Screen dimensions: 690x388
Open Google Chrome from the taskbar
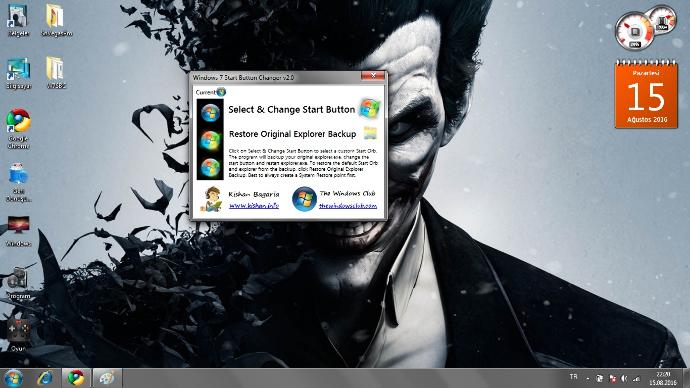76,378
